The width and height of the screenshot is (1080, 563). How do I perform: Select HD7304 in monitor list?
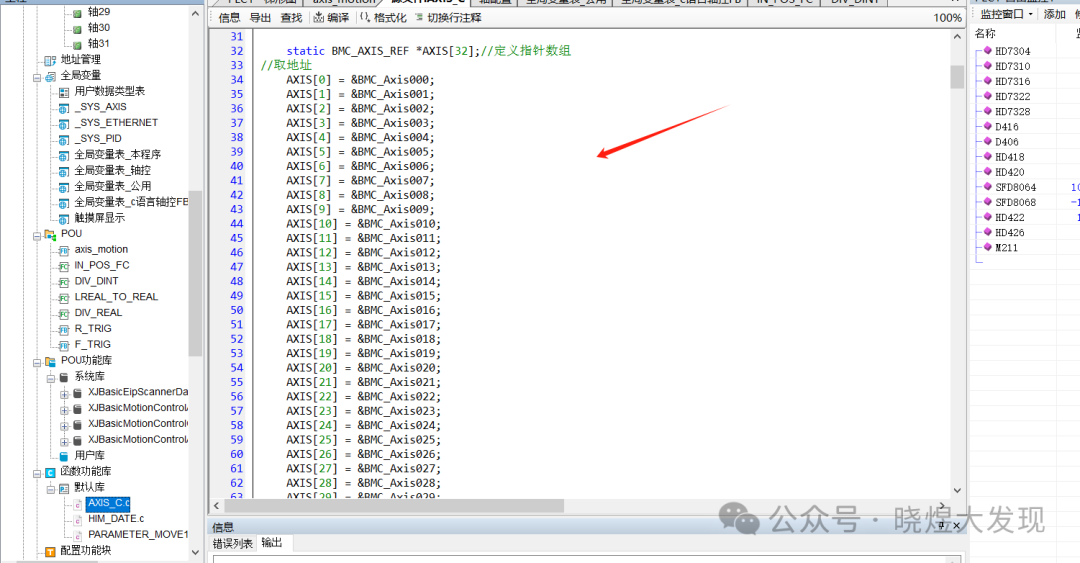(x=1012, y=51)
